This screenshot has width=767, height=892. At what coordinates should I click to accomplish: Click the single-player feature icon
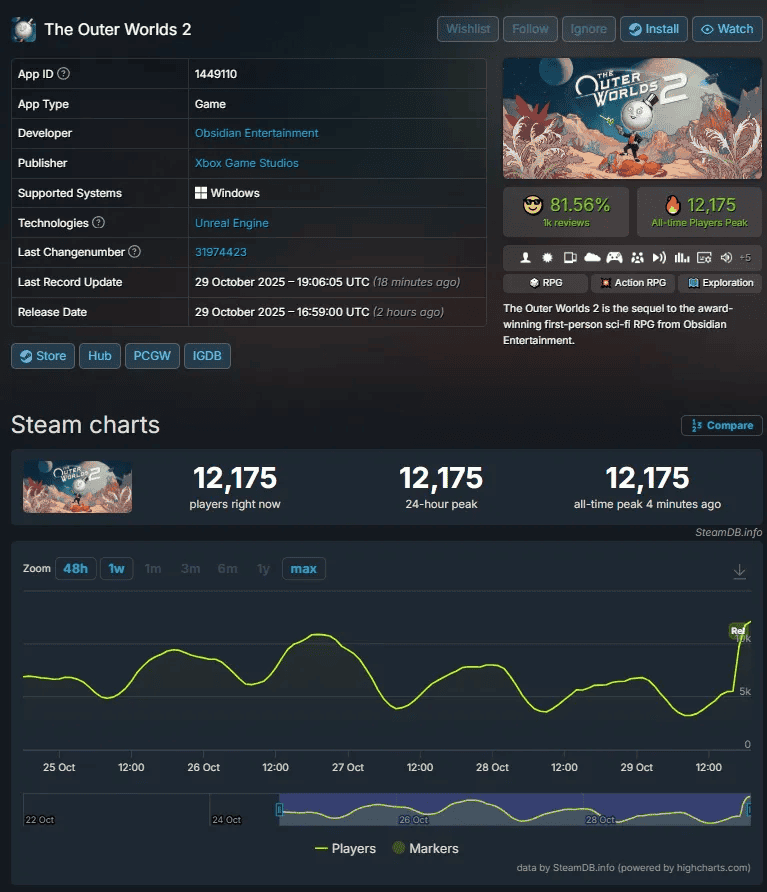tap(525, 257)
